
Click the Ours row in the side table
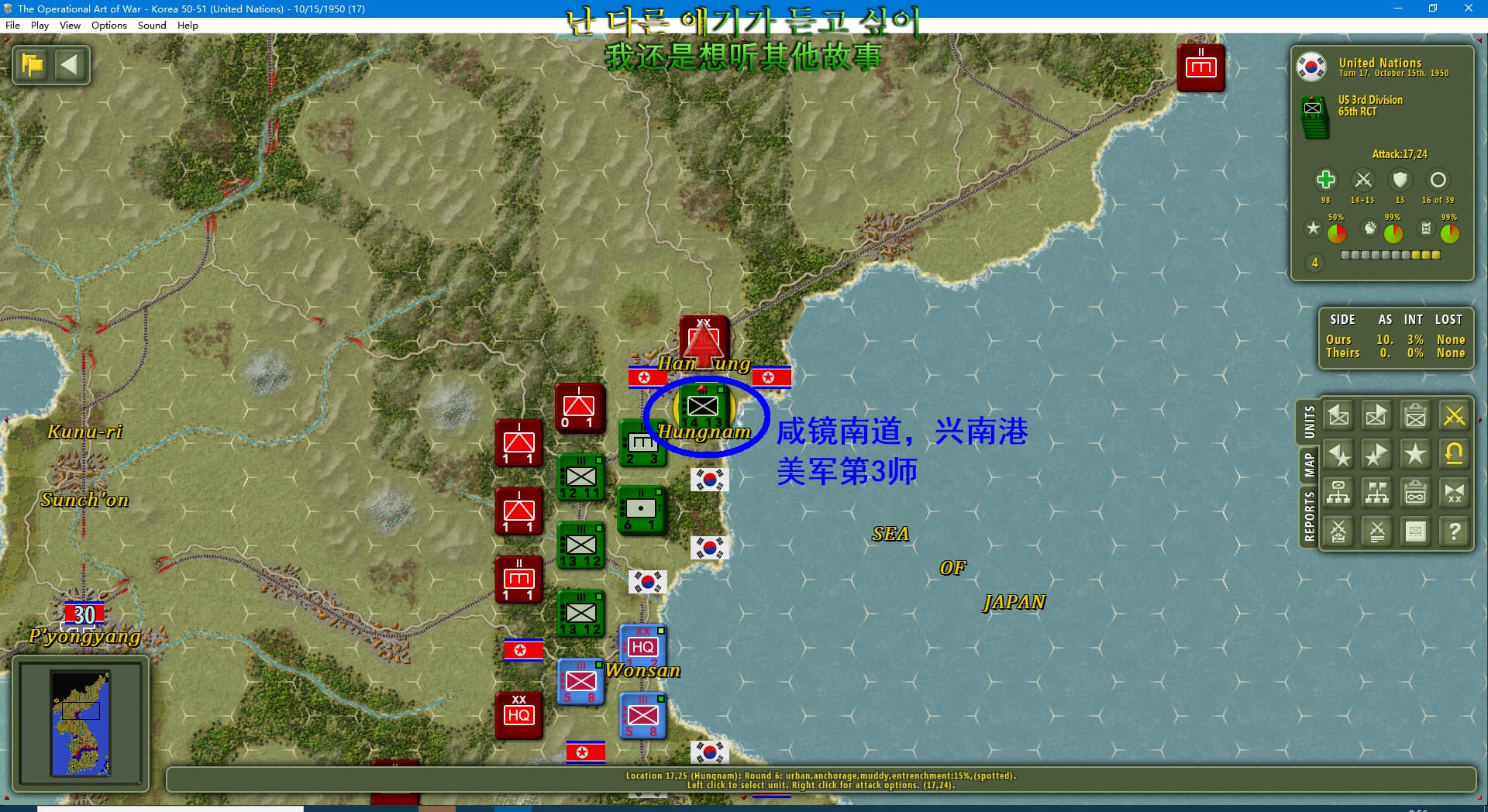(x=1395, y=339)
